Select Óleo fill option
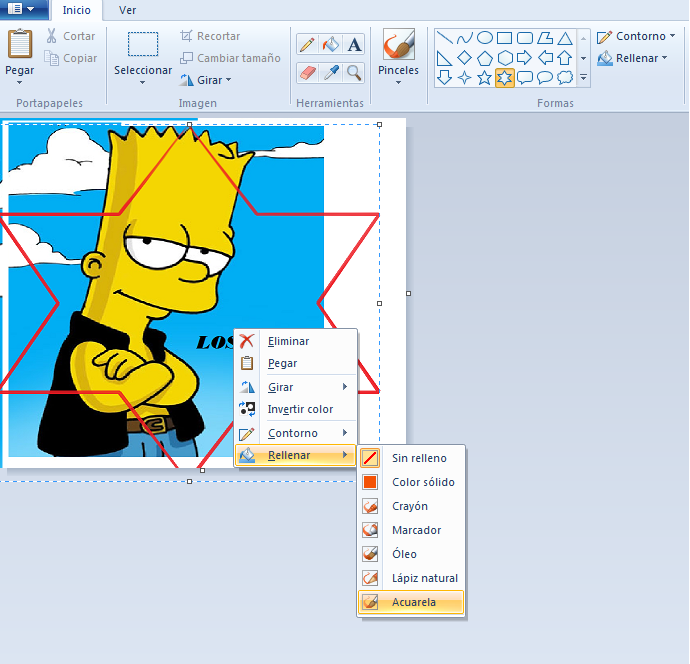Image resolution: width=690 pixels, height=664 pixels. pos(411,554)
